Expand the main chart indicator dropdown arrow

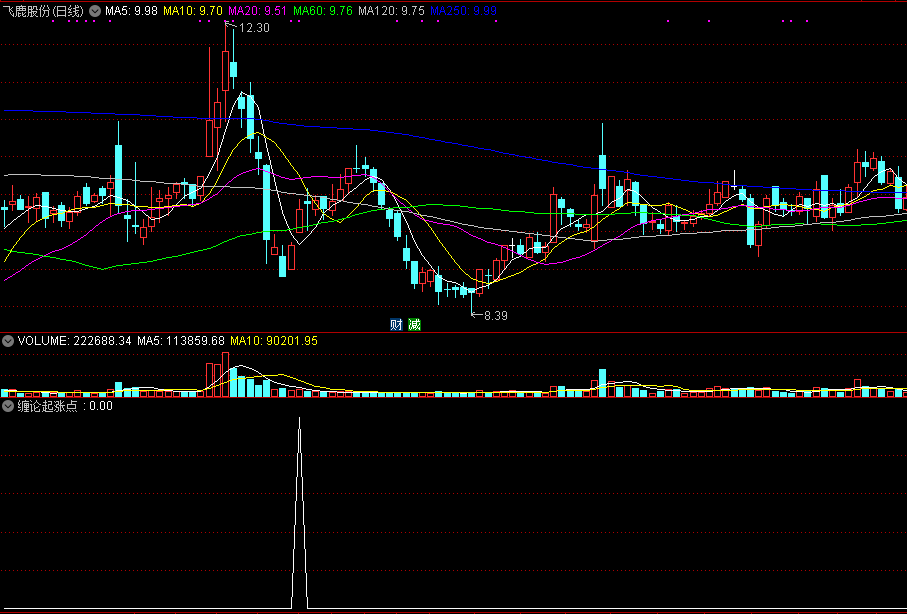[95, 11]
